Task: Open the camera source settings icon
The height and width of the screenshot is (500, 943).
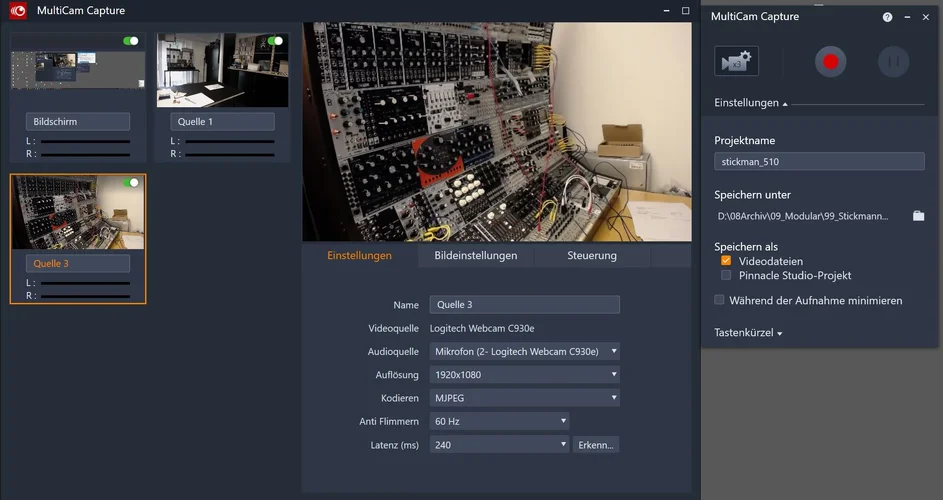Action: pyautogui.click(x=736, y=61)
